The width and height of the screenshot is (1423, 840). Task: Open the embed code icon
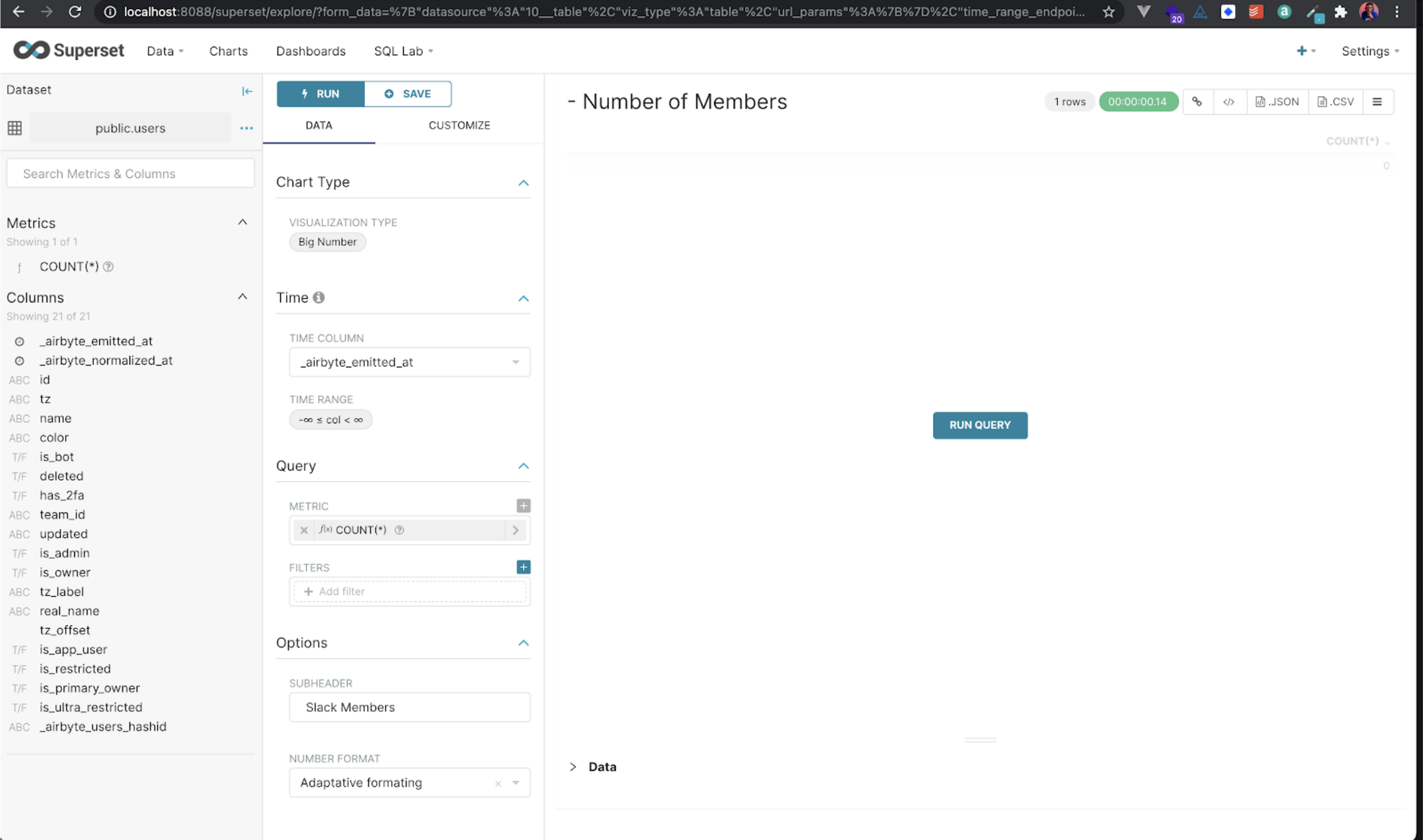[x=1228, y=102]
